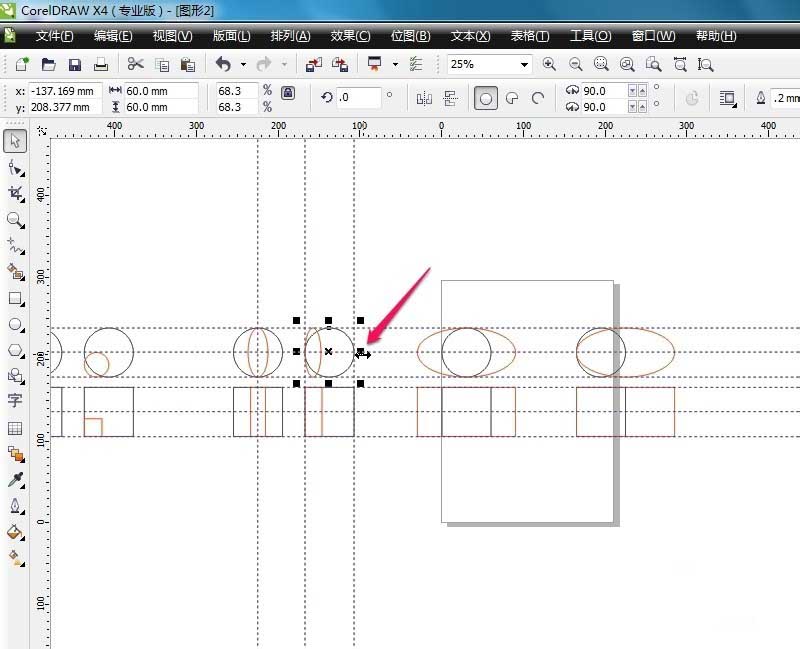The image size is (800, 649).
Task: Select the Table tool
Action: coord(14,428)
